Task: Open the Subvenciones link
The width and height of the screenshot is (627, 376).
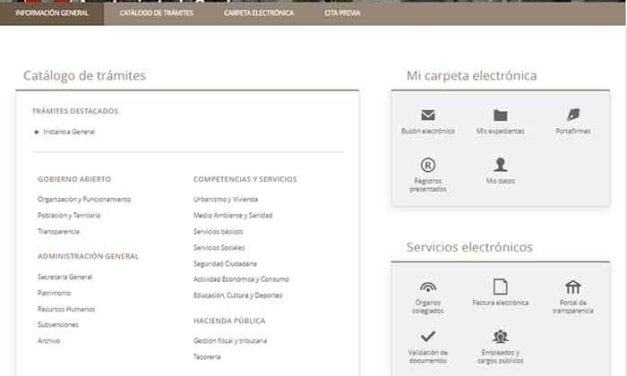Action: coord(58,324)
